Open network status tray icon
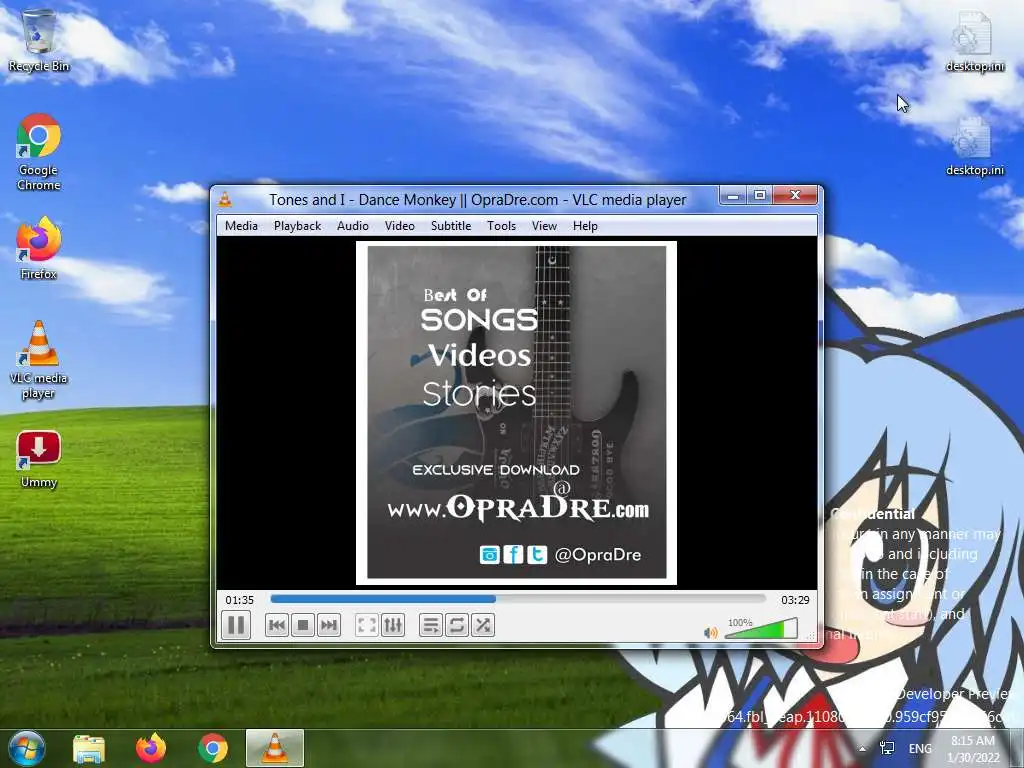This screenshot has height=768, width=1024. [888, 748]
